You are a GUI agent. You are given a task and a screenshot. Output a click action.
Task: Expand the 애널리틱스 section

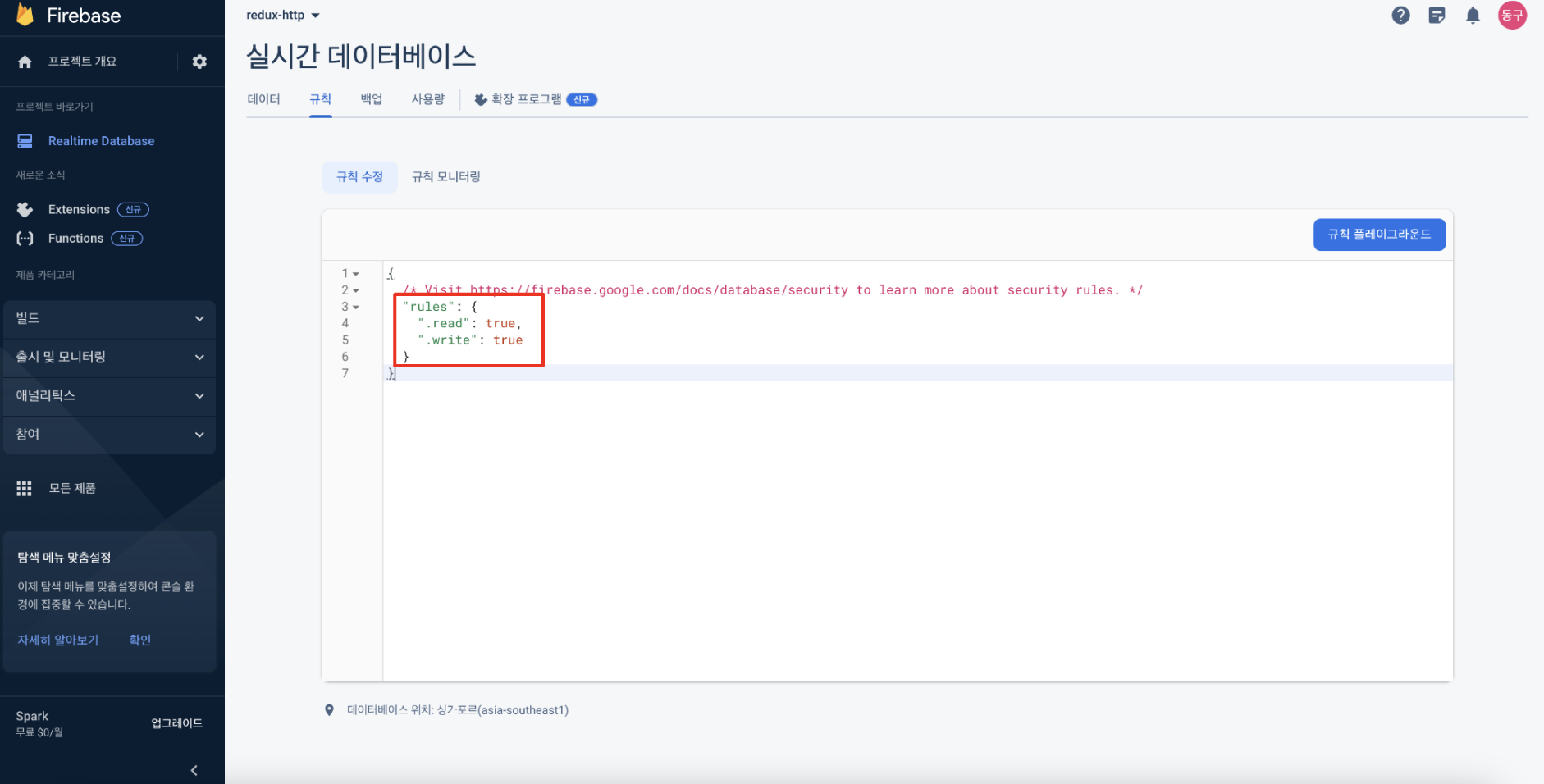pyautogui.click(x=109, y=395)
